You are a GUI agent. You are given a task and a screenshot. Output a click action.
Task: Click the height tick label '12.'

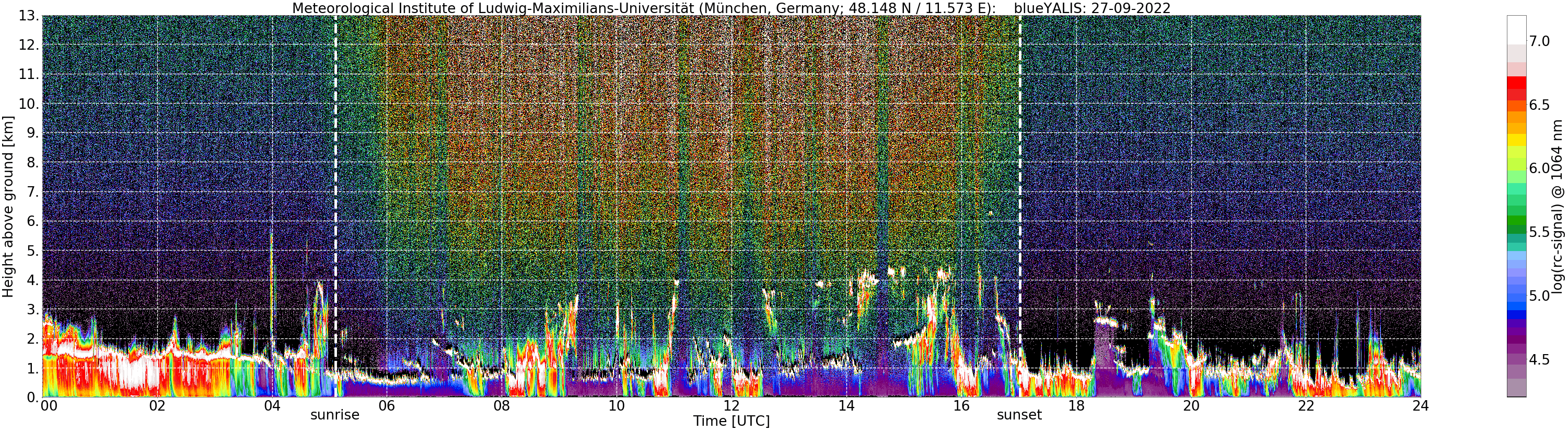point(29,45)
